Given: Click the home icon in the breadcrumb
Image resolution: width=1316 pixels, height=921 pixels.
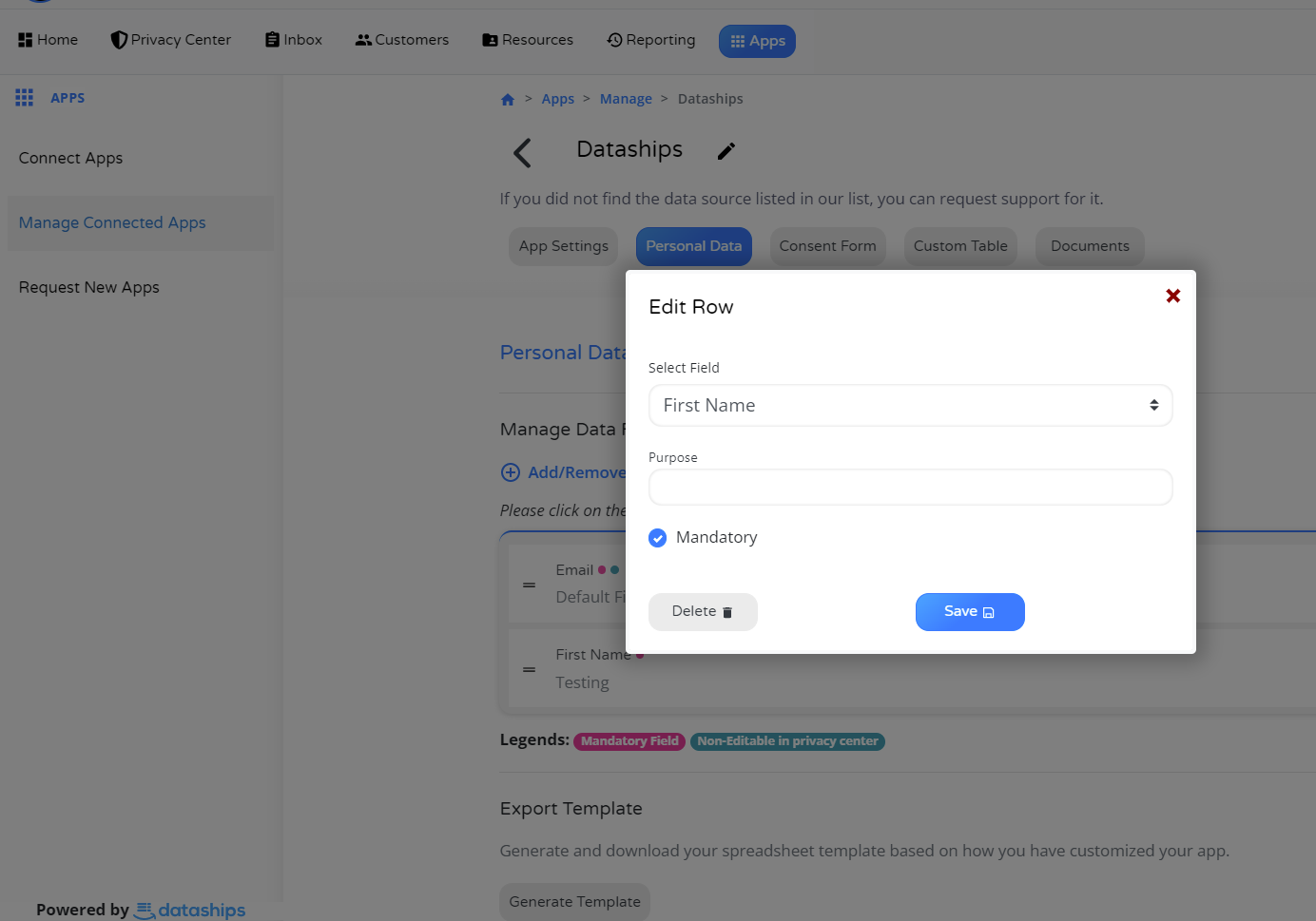Looking at the screenshot, I should pyautogui.click(x=508, y=100).
